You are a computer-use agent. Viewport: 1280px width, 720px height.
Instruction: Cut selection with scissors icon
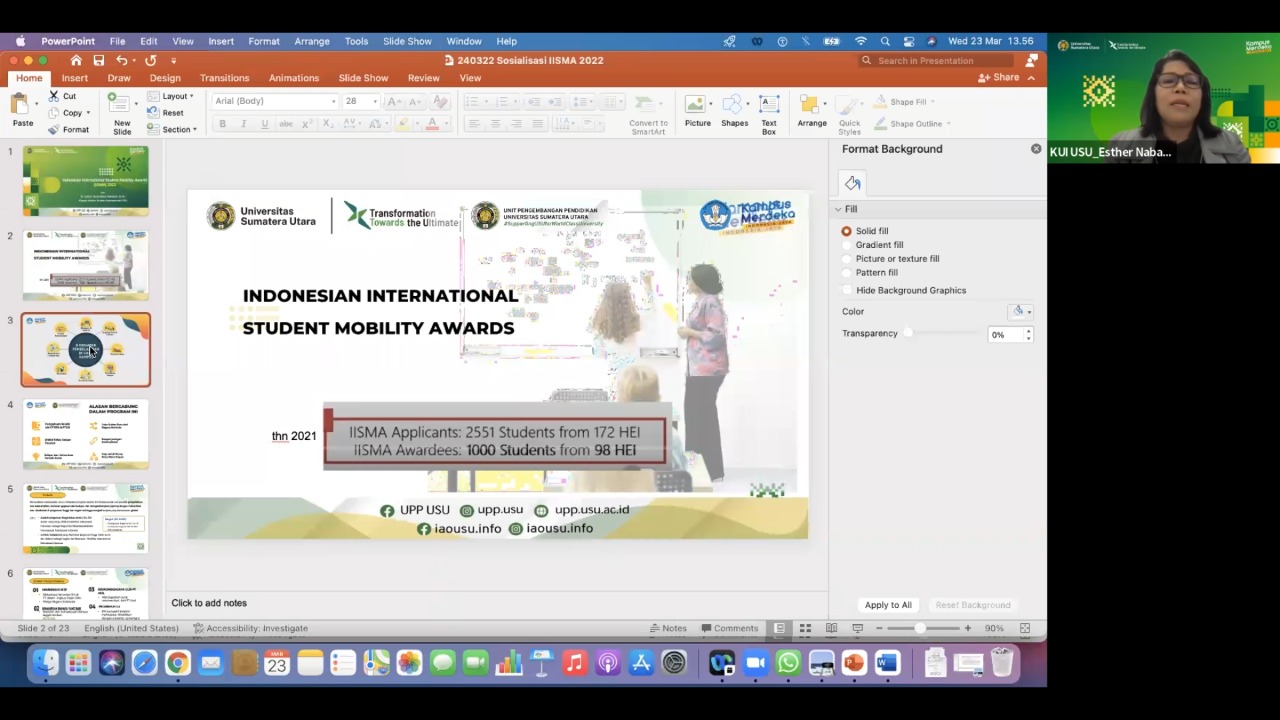coord(54,96)
